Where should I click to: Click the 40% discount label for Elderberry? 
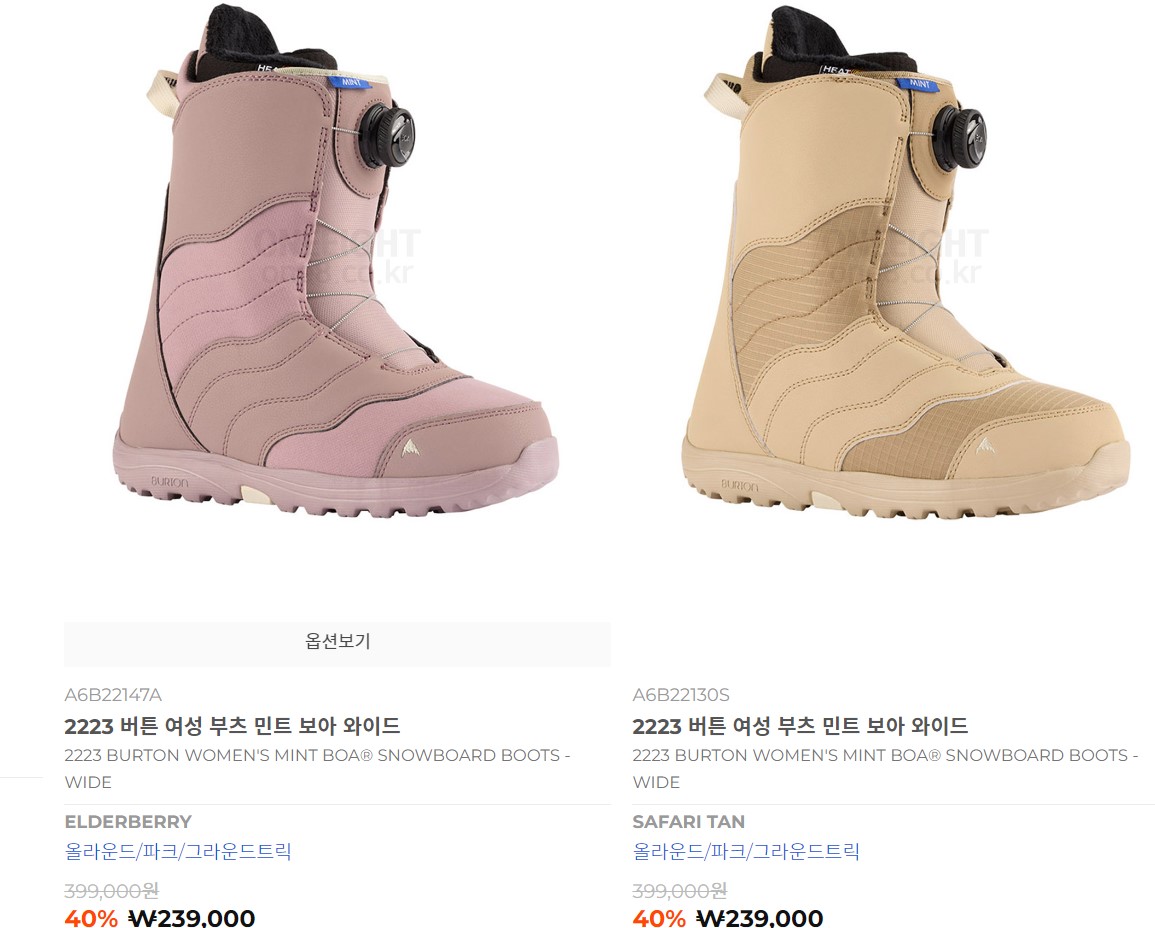pos(91,918)
